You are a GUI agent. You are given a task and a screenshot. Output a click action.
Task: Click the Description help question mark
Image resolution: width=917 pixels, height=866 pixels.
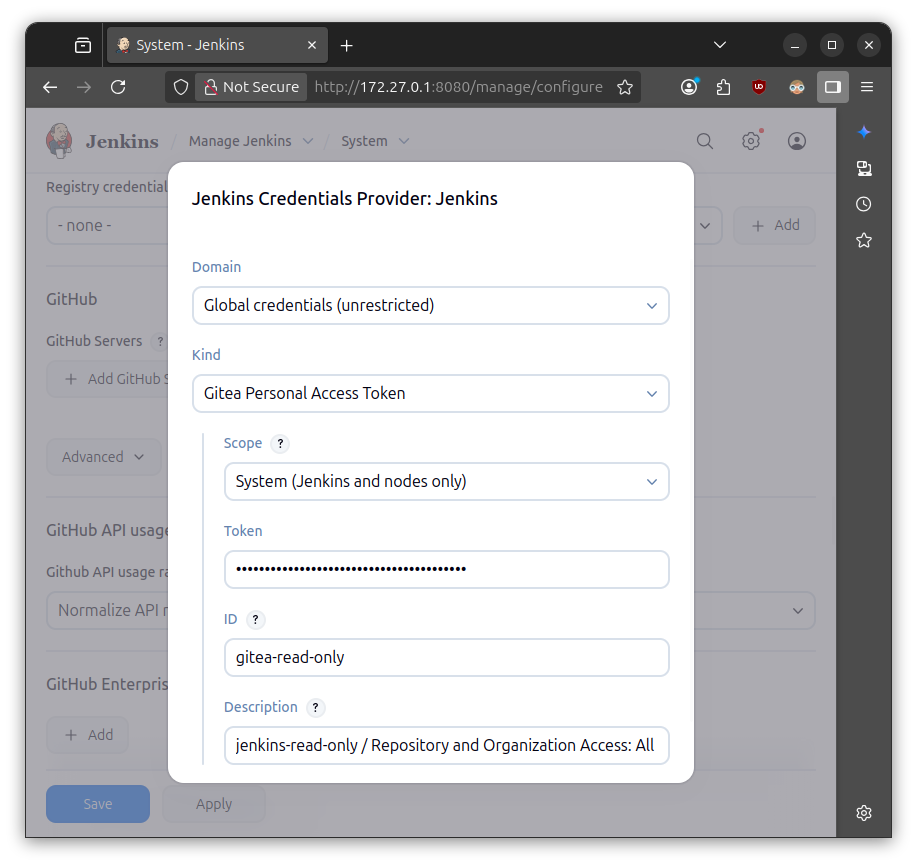coord(315,708)
